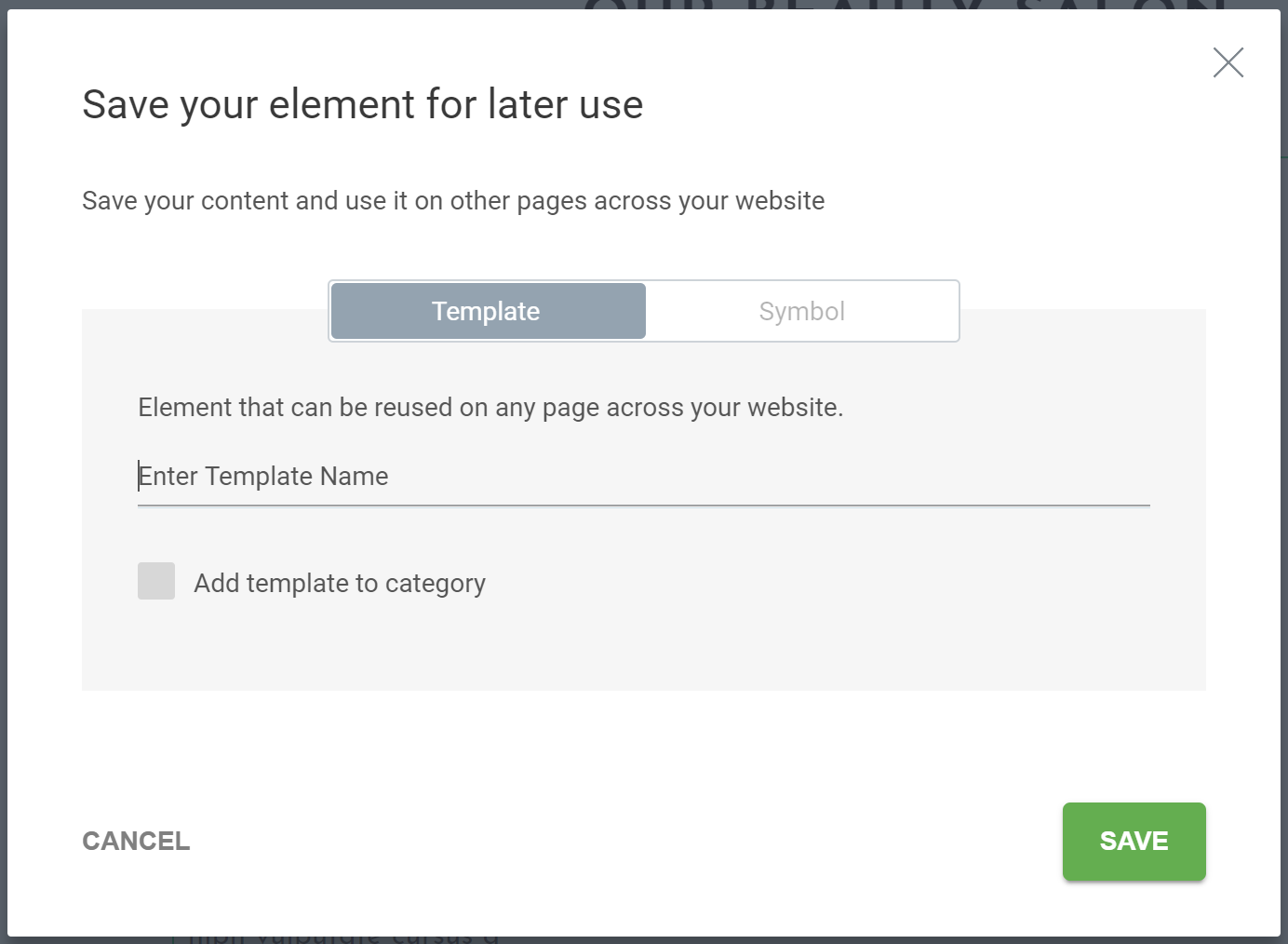Click empty gray panel below the checkbox
This screenshot has width=1288, height=944.
(x=644, y=647)
